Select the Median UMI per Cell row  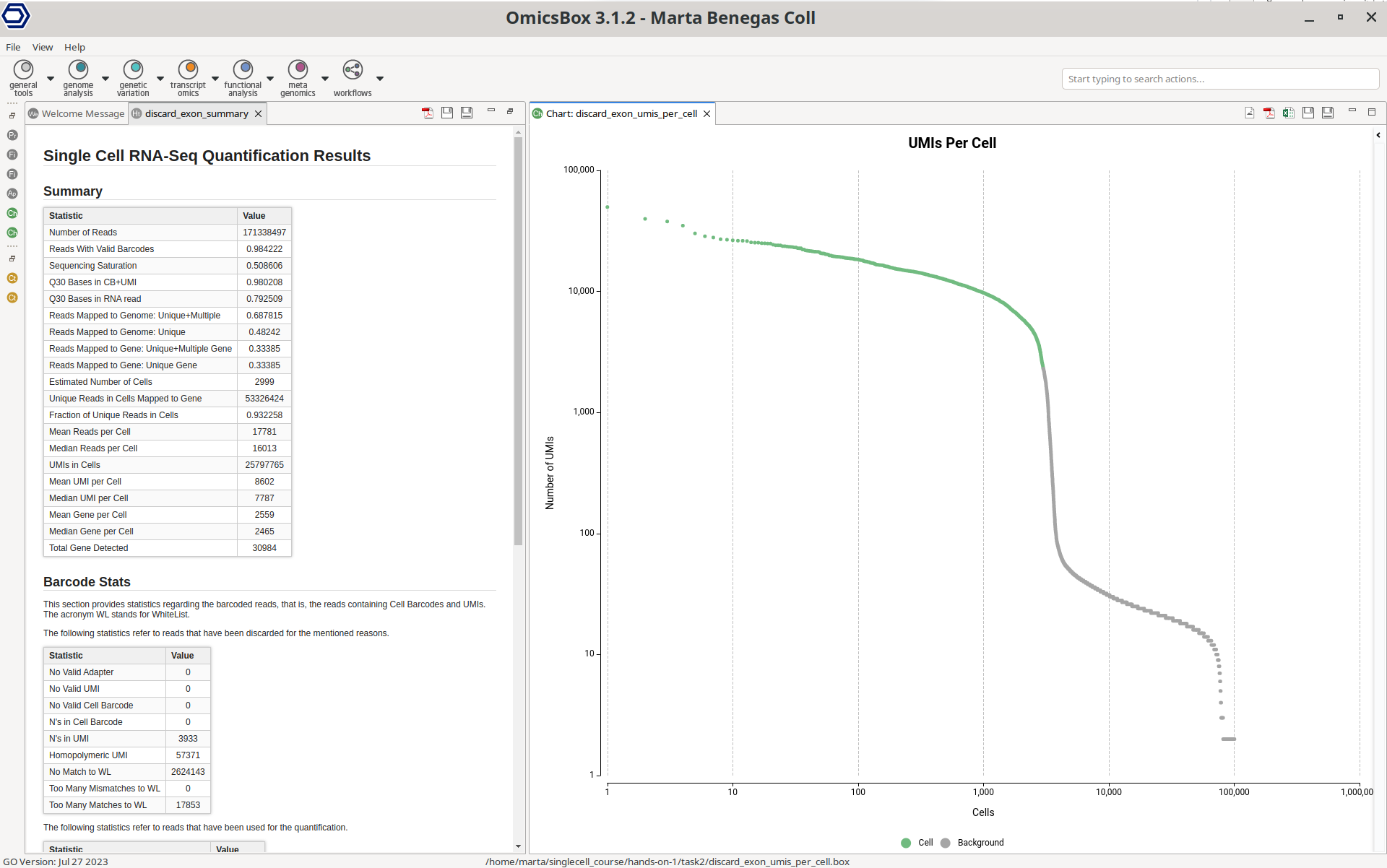pyautogui.click(x=168, y=498)
